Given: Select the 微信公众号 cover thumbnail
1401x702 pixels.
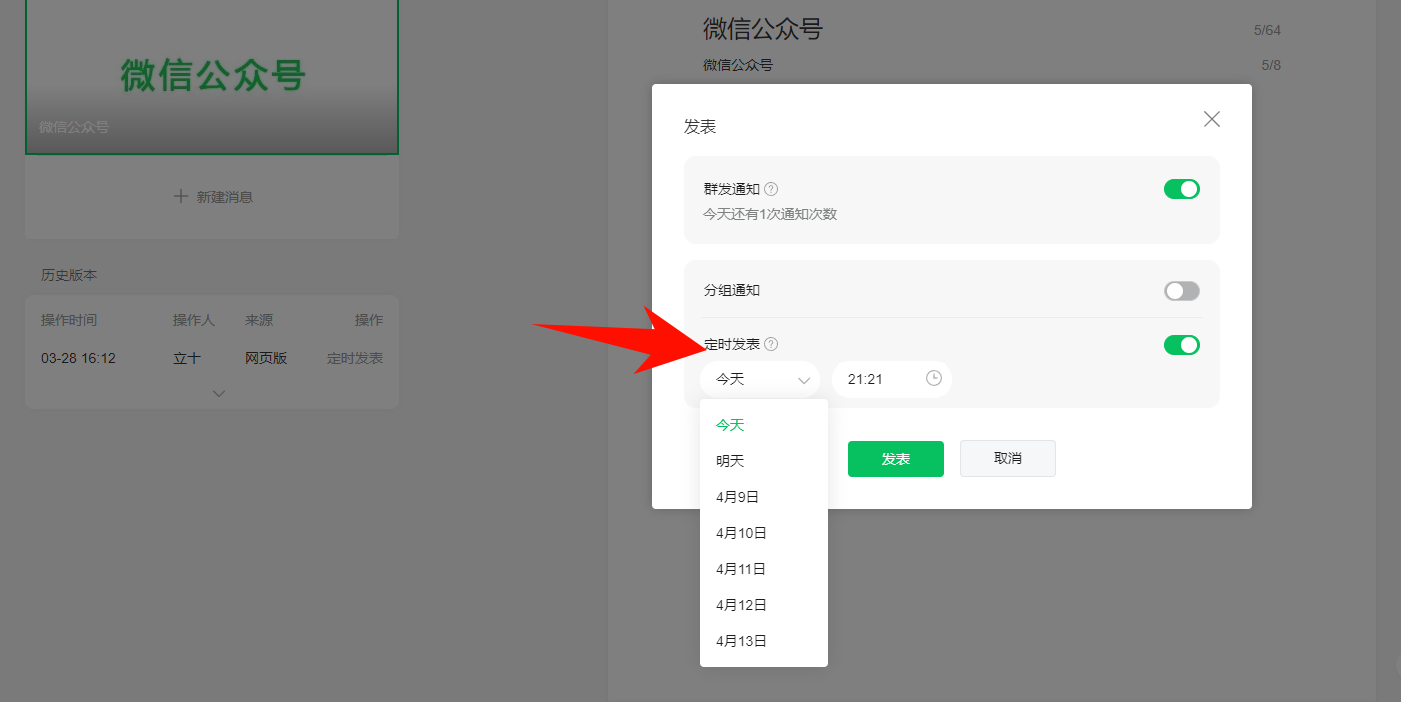Looking at the screenshot, I should pyautogui.click(x=212, y=77).
